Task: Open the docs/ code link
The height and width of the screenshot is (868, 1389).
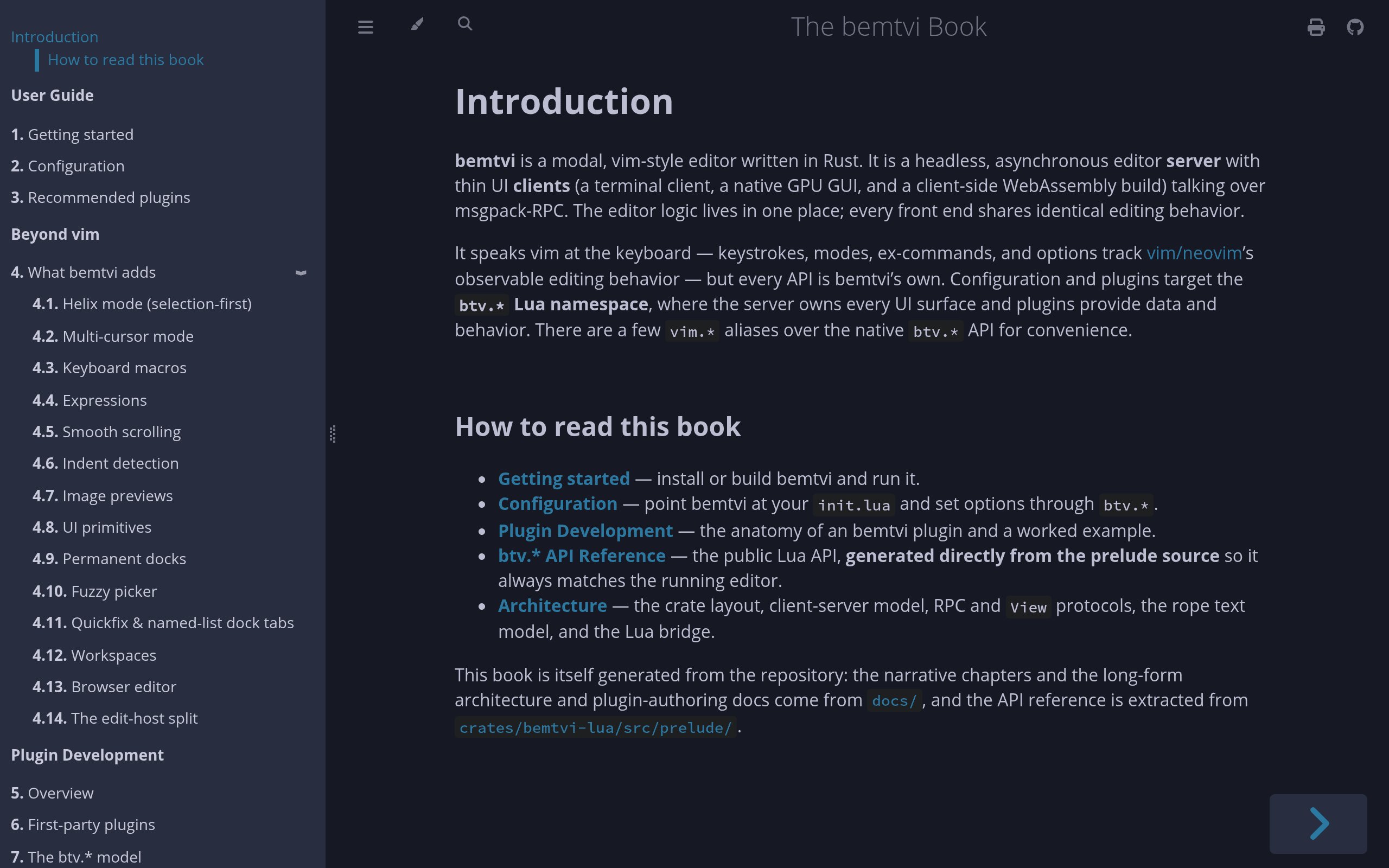Action: point(894,700)
